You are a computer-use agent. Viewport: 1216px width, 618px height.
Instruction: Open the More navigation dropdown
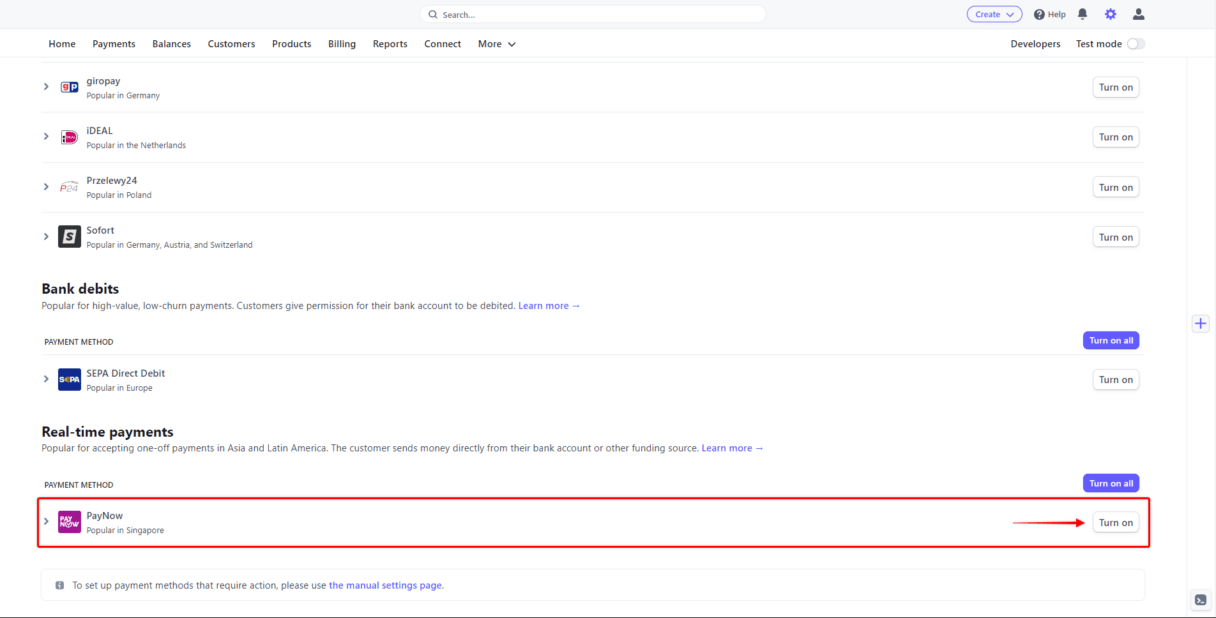click(x=497, y=44)
